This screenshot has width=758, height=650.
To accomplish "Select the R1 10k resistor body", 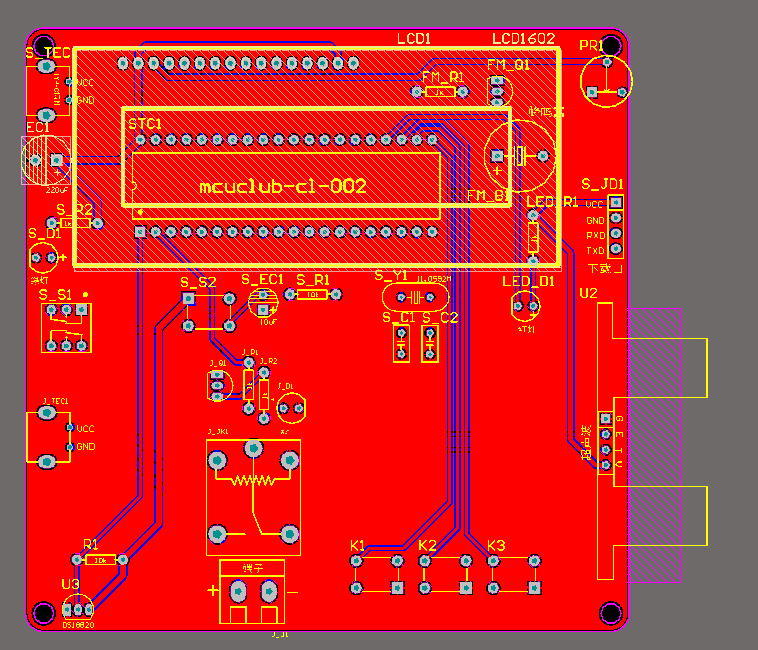I will point(101,560).
